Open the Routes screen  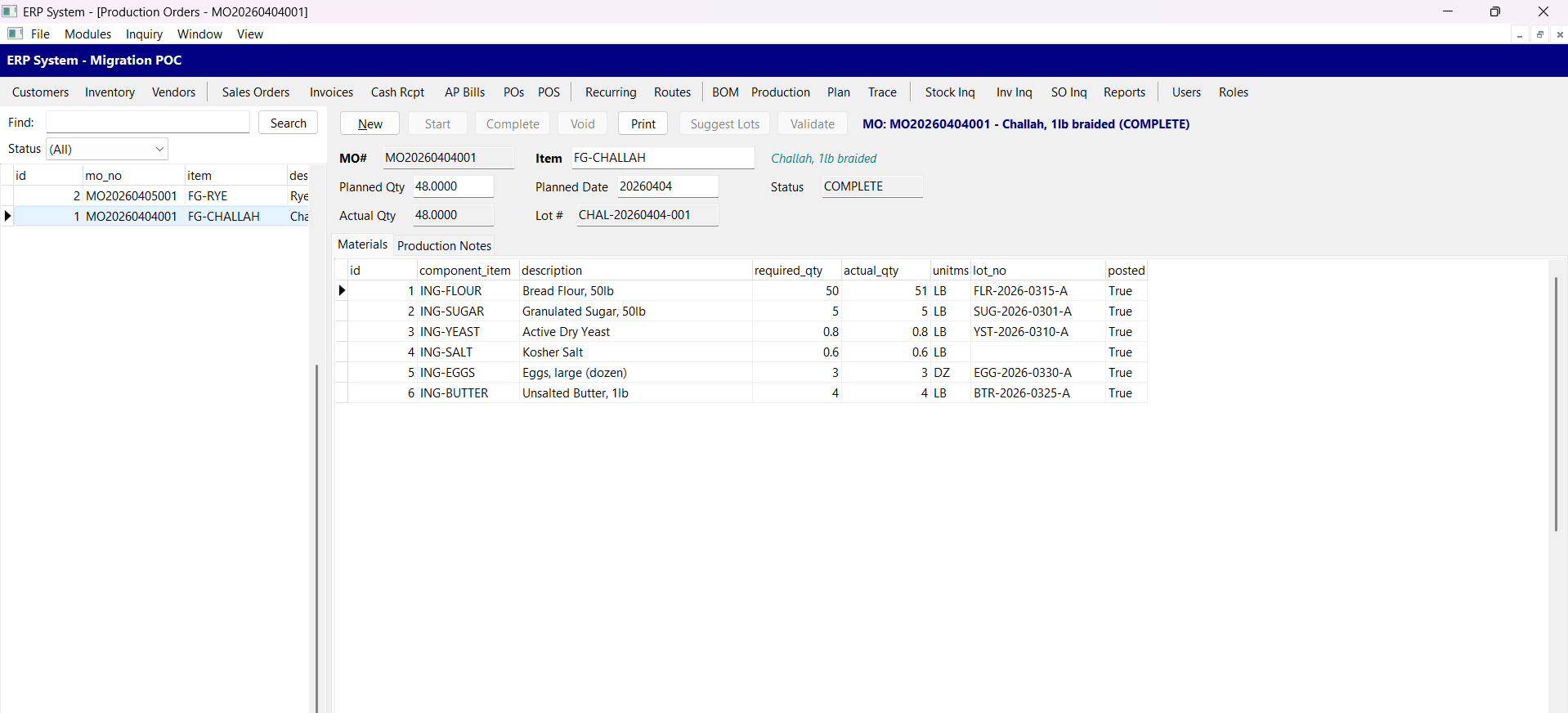coord(672,92)
